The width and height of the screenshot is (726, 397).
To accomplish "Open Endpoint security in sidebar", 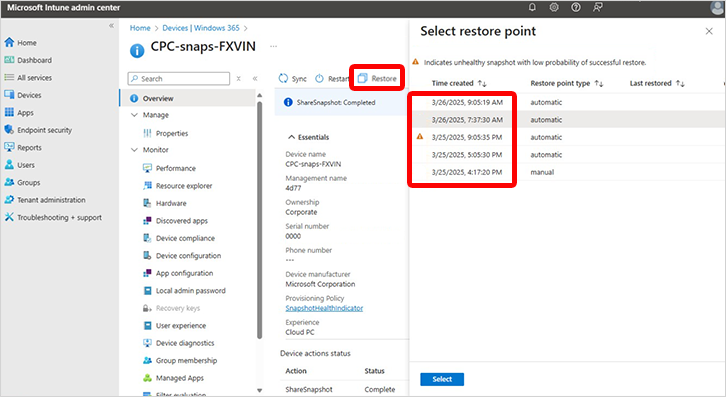I will pyautogui.click(x=38, y=130).
